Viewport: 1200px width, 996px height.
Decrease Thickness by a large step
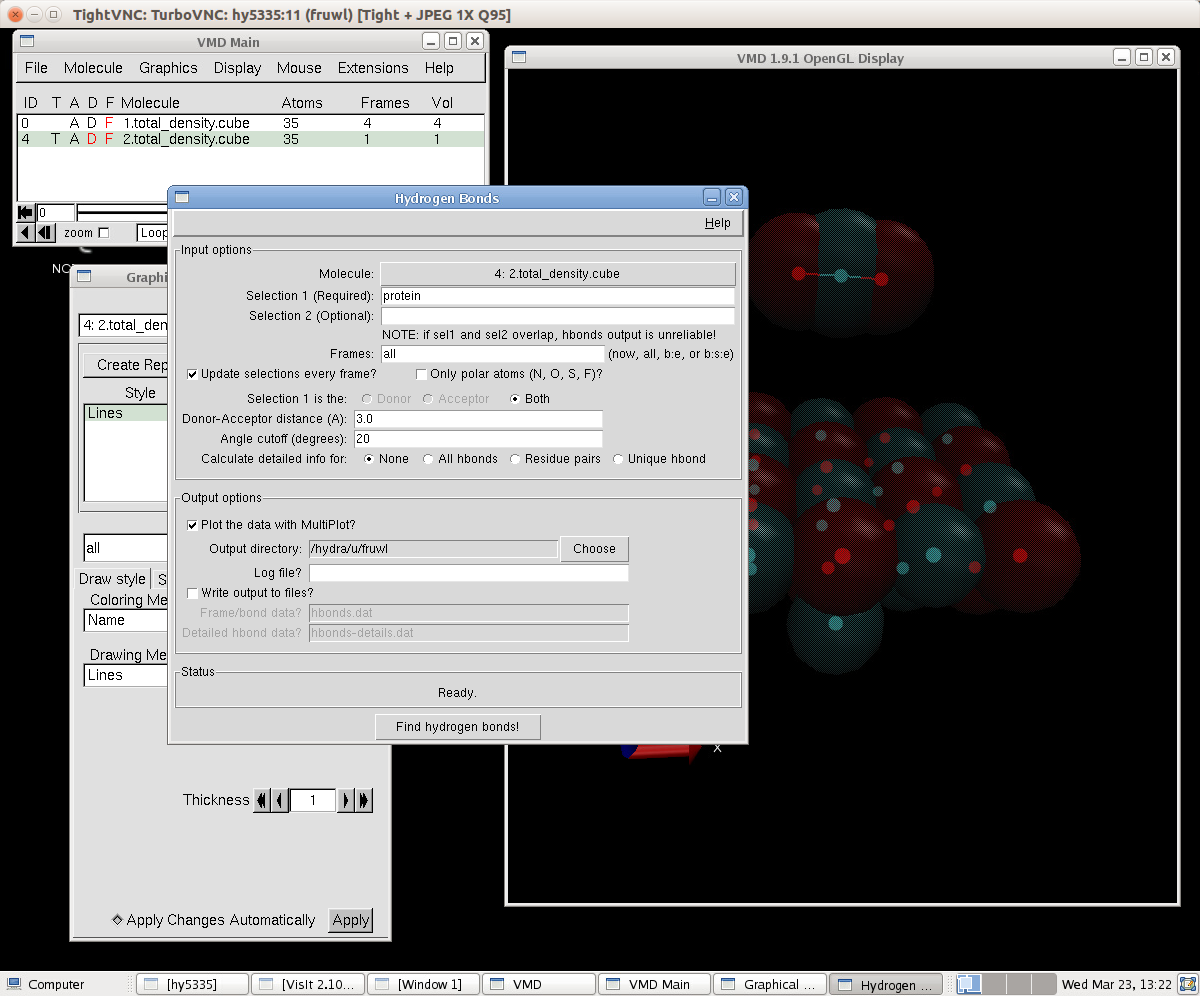262,800
